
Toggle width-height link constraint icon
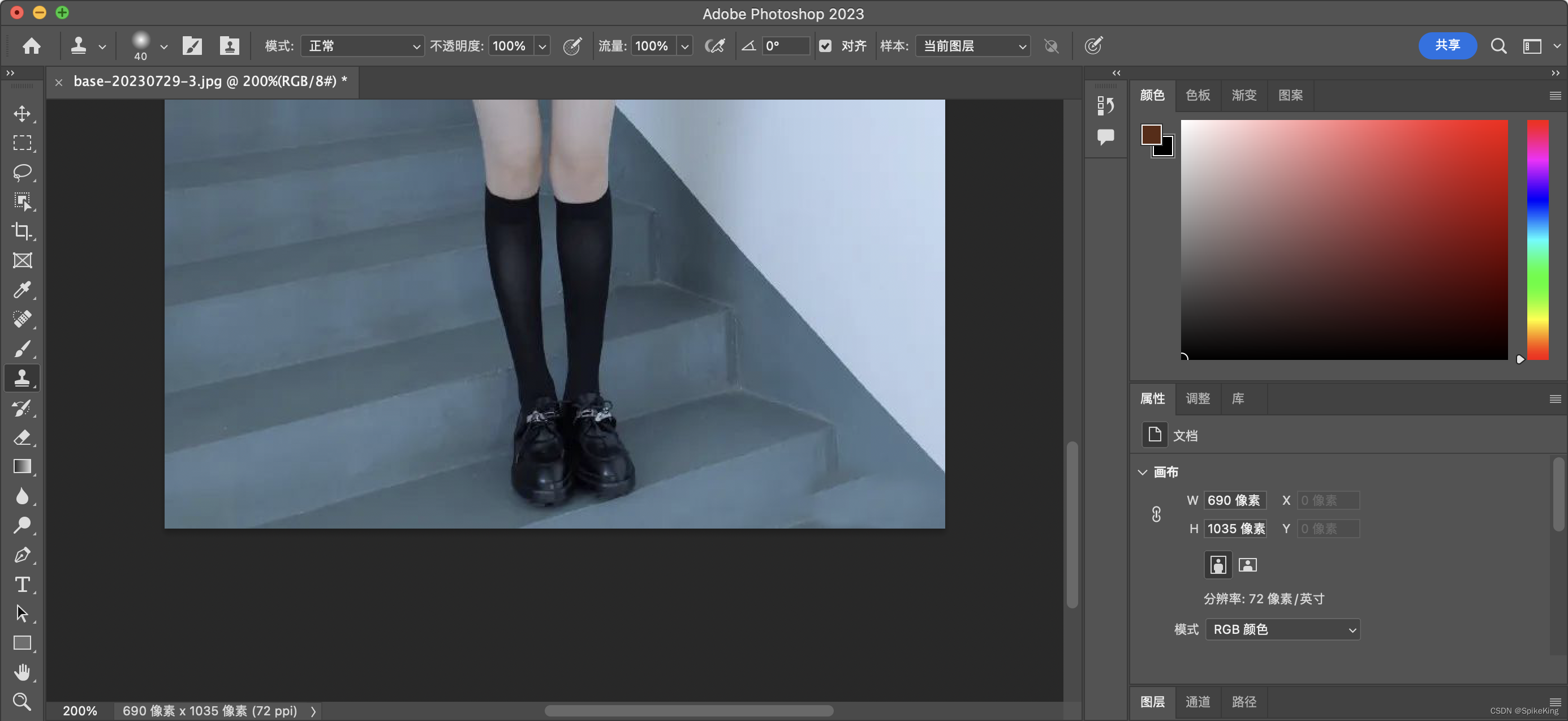[1156, 514]
